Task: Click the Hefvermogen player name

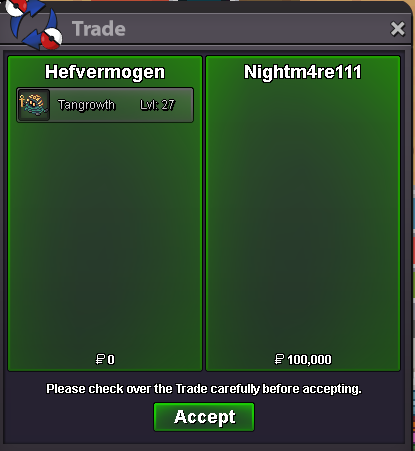Action: (105, 72)
